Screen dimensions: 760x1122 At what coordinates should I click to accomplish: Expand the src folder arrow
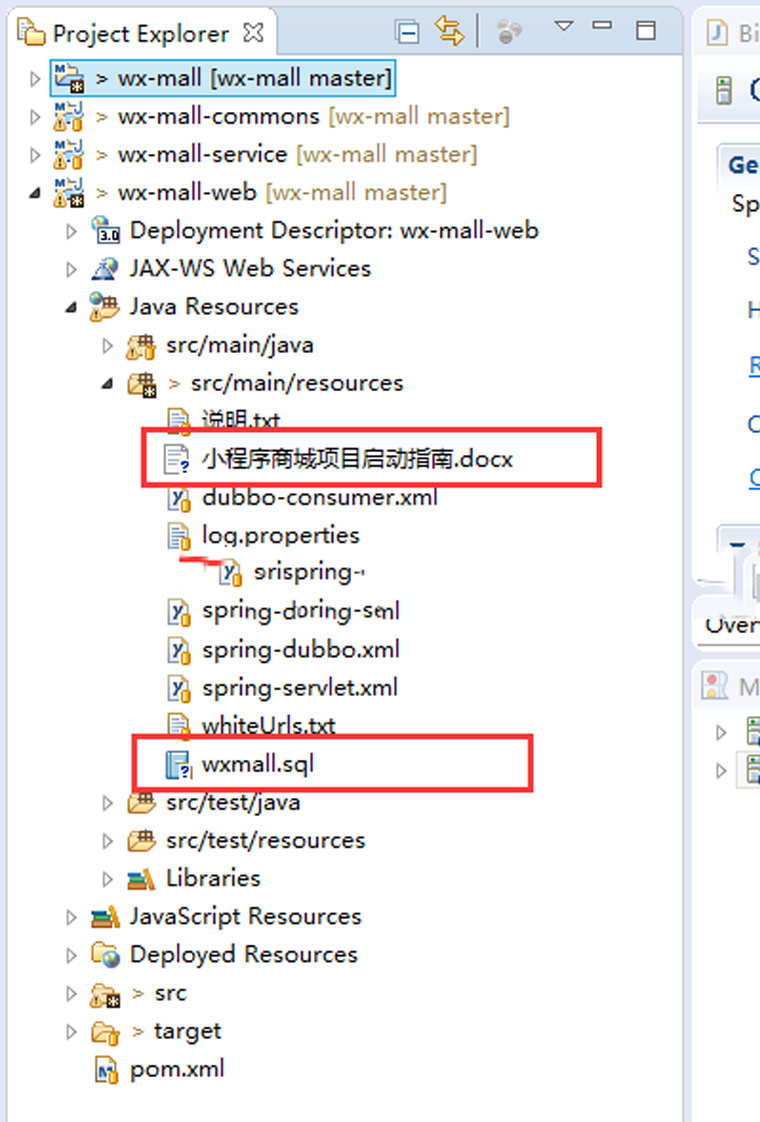(71, 993)
